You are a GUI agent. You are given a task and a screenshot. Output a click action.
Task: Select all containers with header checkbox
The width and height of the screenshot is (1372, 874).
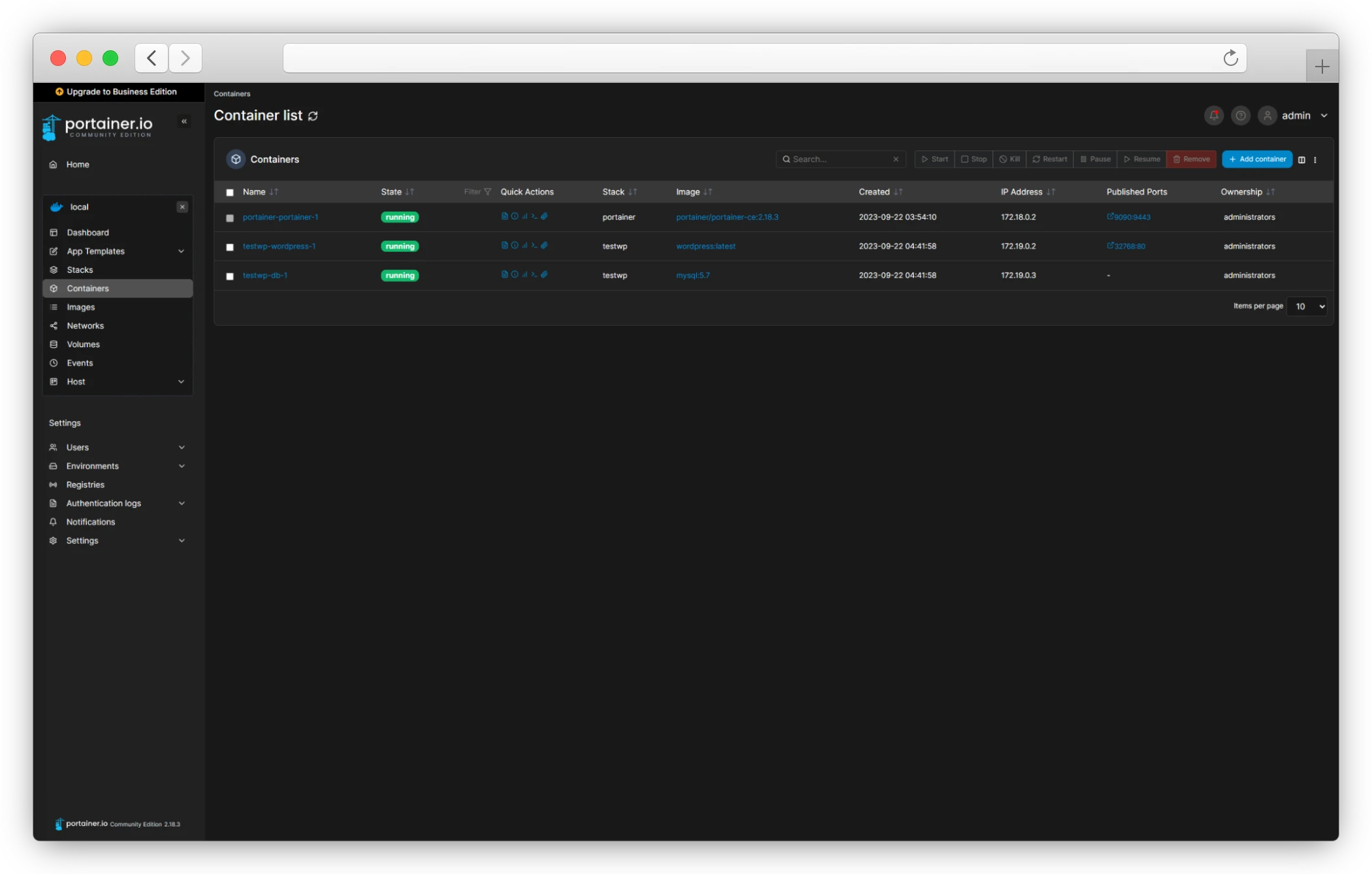[230, 193]
